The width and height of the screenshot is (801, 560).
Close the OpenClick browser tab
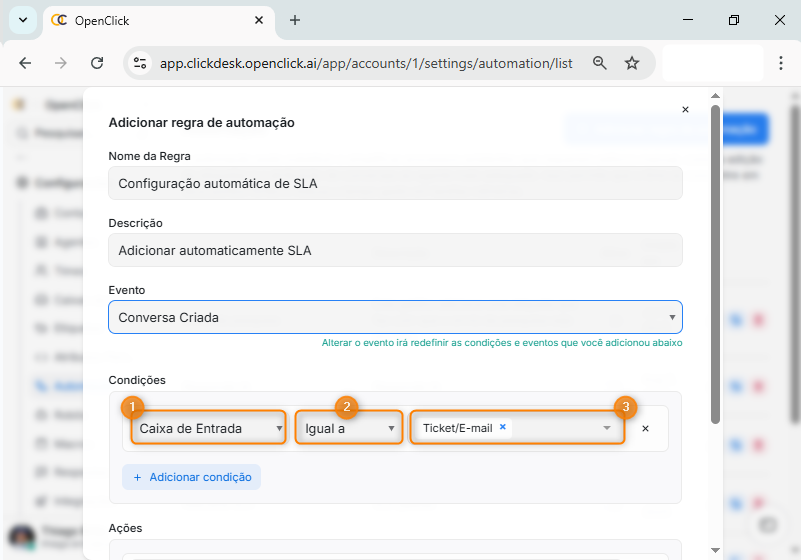point(259,20)
